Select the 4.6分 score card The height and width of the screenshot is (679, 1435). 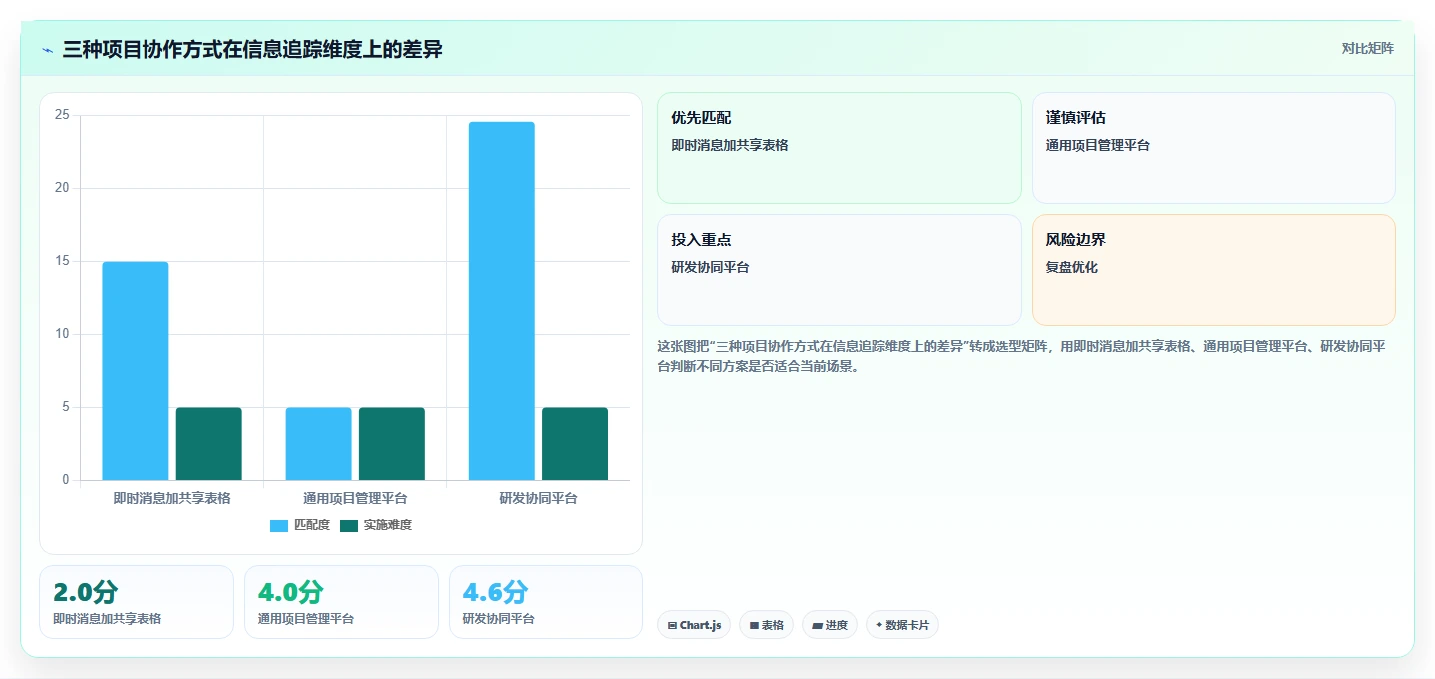pos(546,602)
